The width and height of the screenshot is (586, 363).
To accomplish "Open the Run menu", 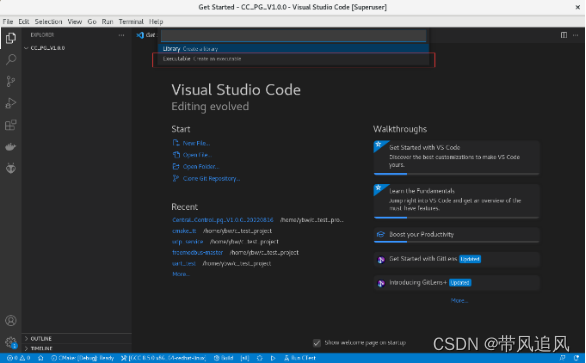I will pyautogui.click(x=107, y=22).
